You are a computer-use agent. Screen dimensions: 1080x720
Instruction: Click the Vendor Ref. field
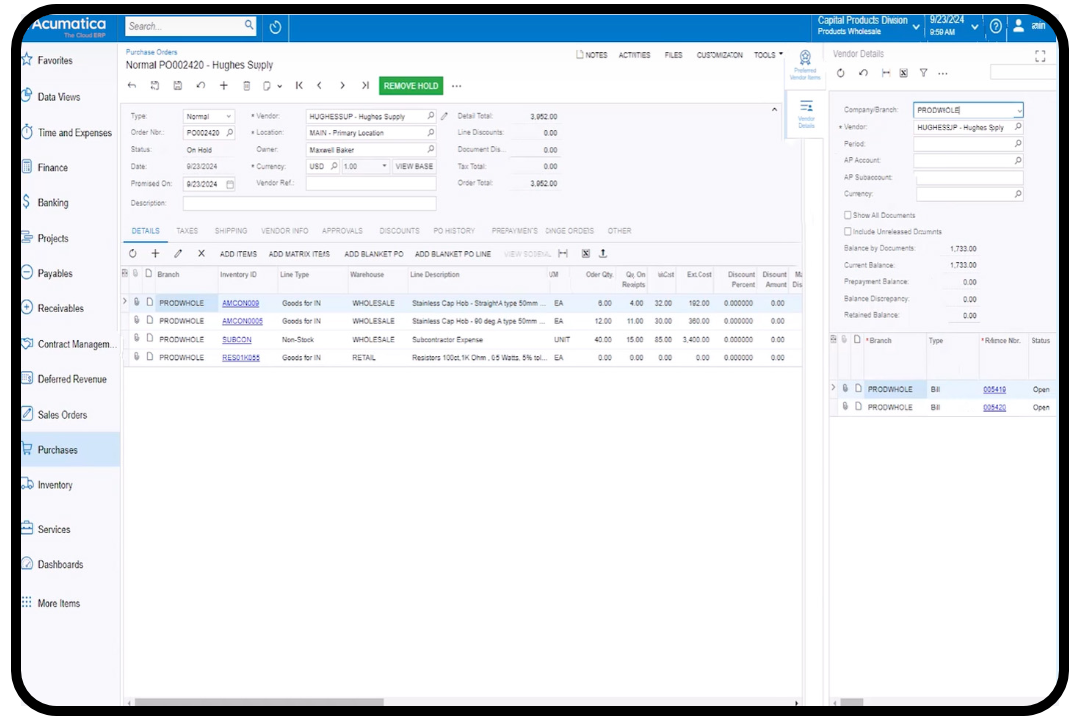(x=371, y=184)
